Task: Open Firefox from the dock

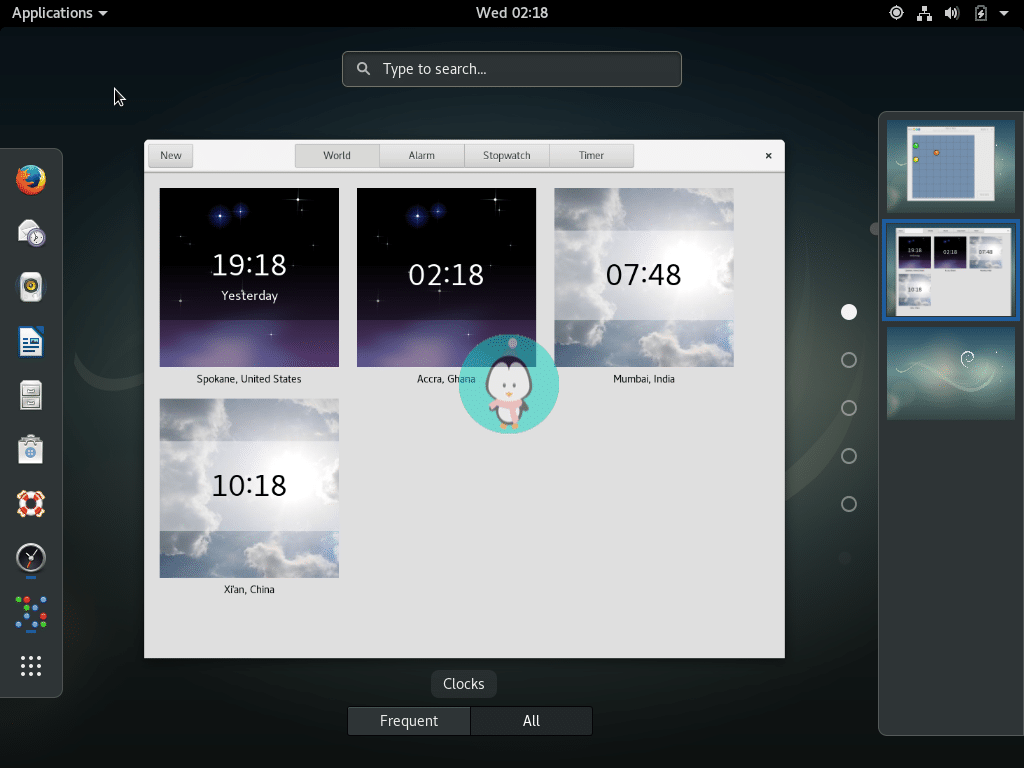Action: pos(30,180)
